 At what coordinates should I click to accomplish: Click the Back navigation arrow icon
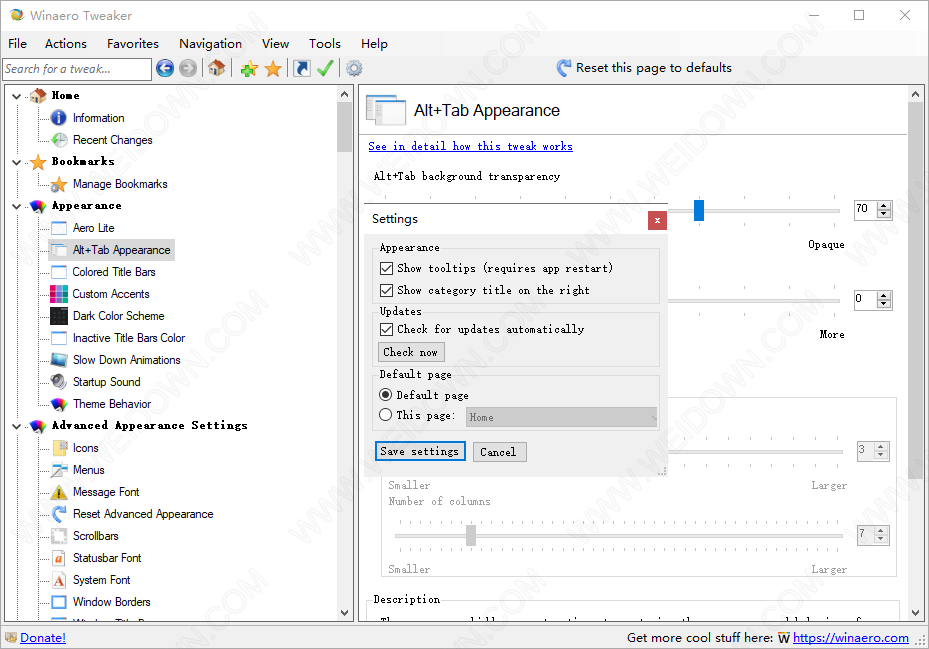[x=165, y=69]
